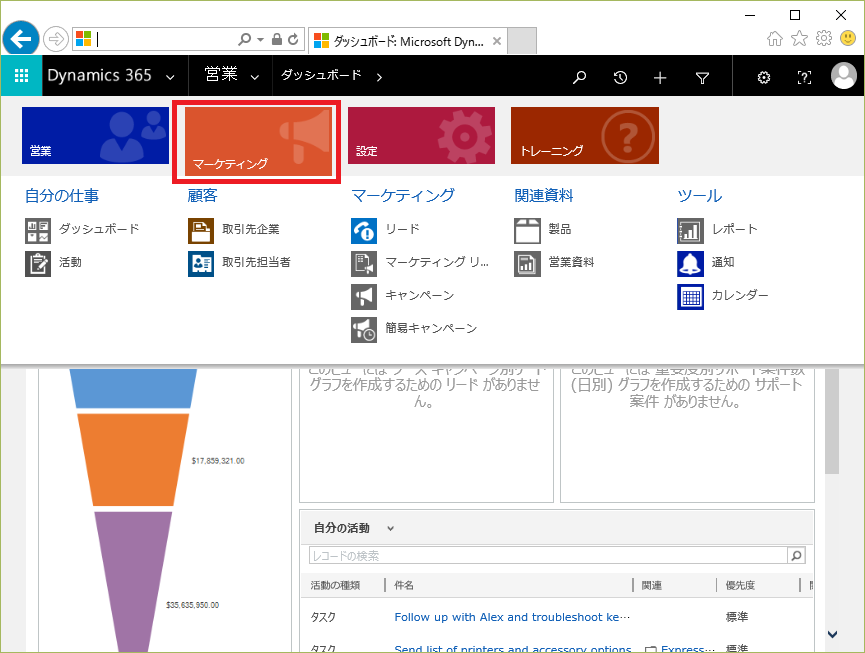Open the 活動 clipboard icon
The width and height of the screenshot is (865, 653).
(38, 264)
